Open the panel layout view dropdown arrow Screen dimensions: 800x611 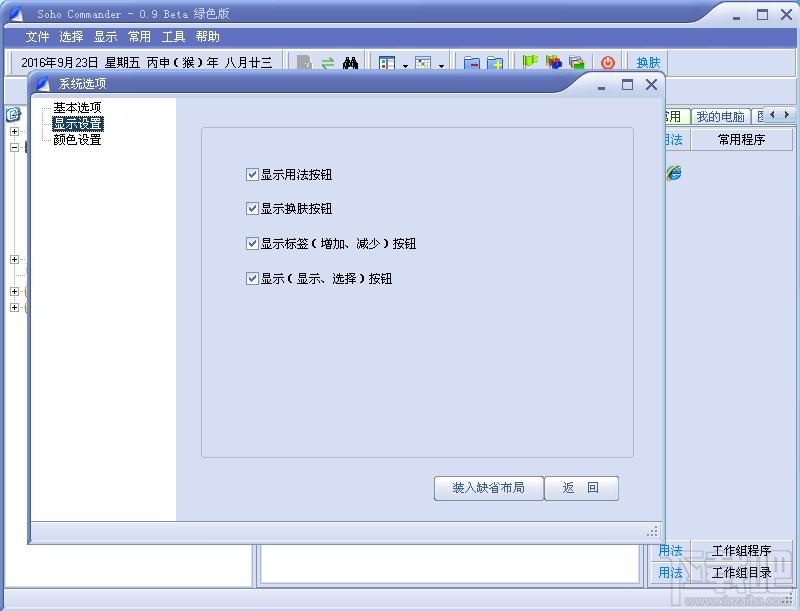coord(405,65)
